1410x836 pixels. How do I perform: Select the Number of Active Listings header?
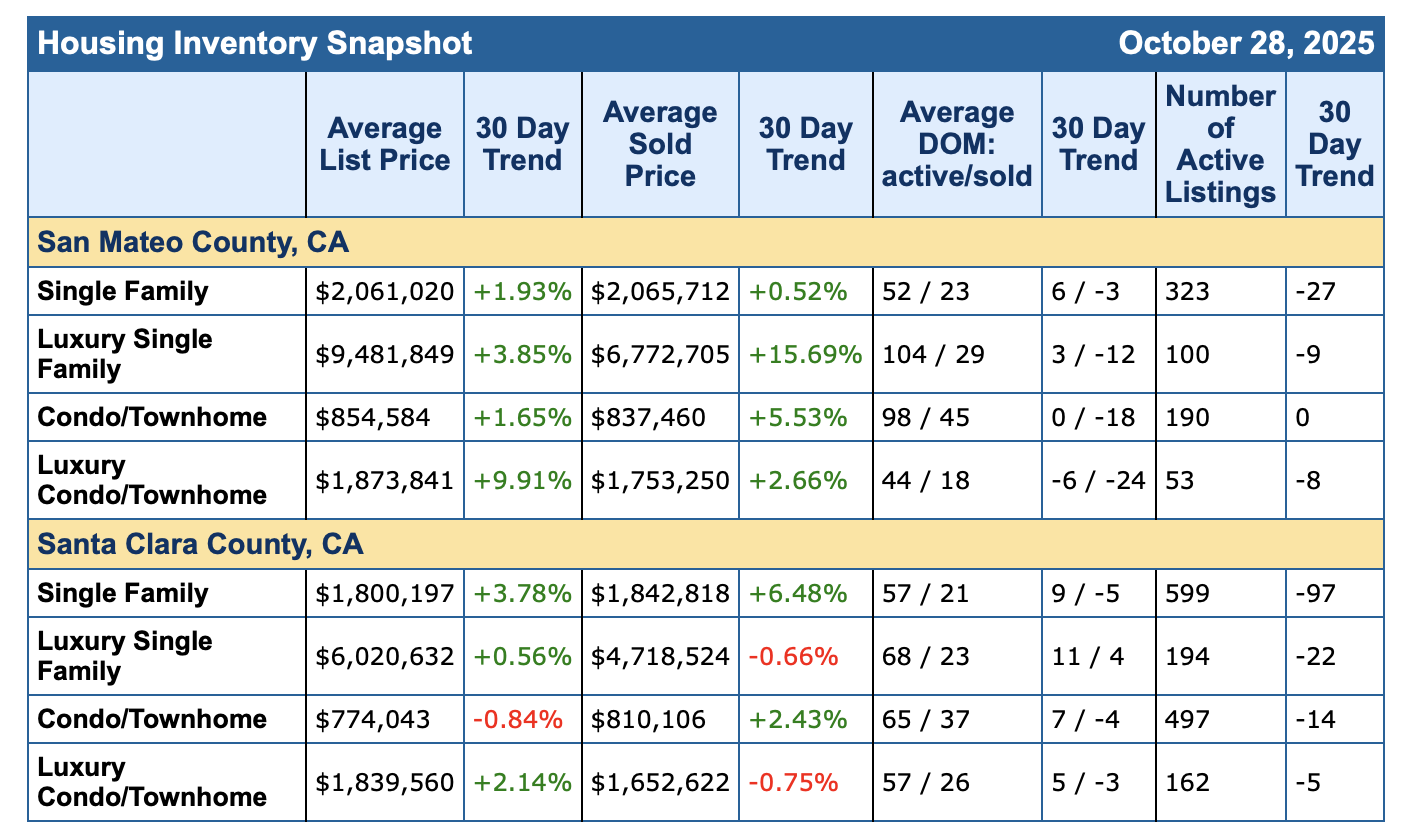1220,144
